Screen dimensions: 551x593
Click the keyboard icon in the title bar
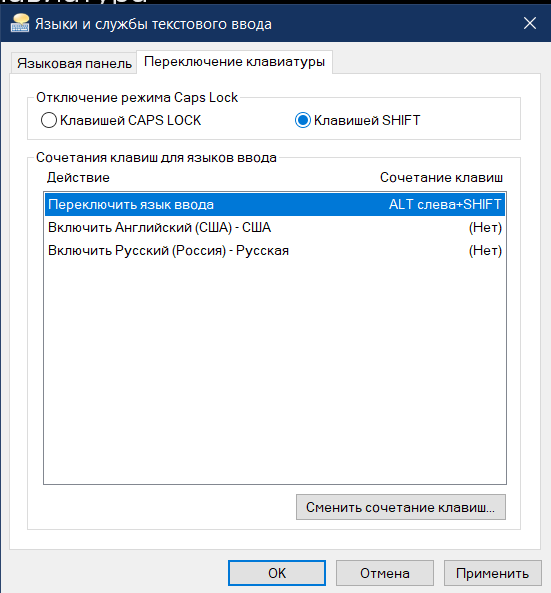[20, 23]
